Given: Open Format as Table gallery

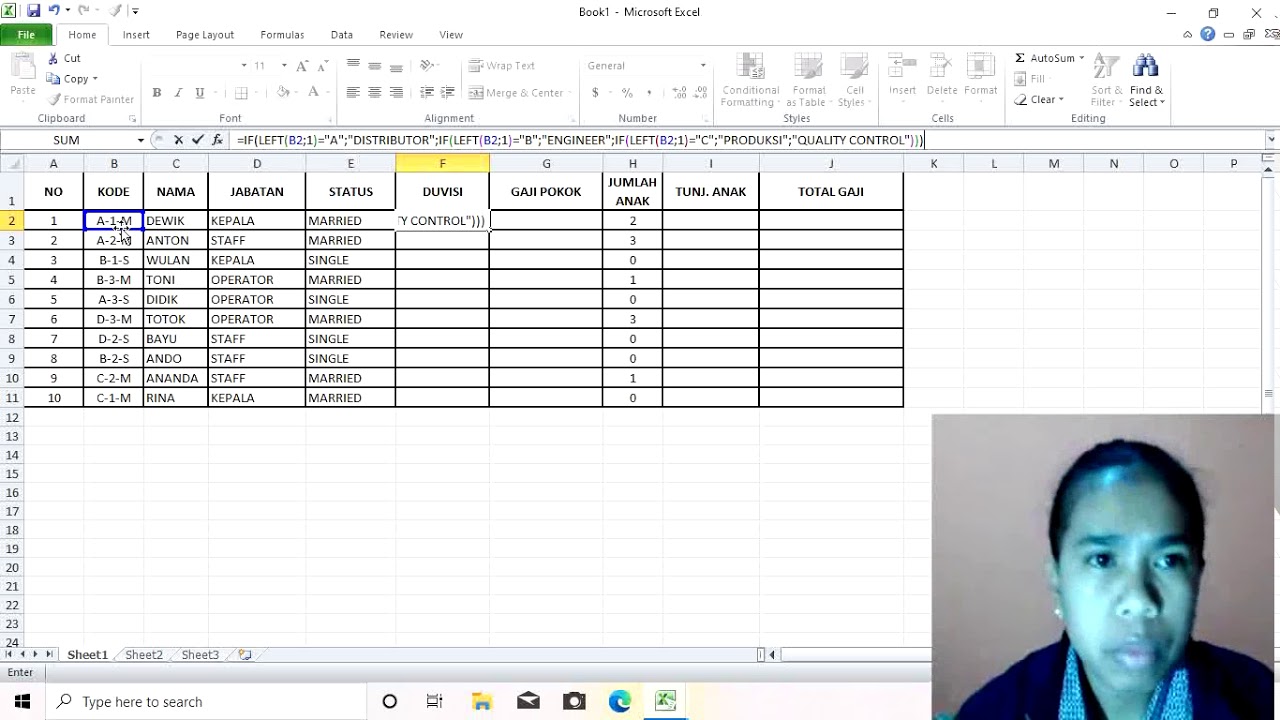Looking at the screenshot, I should 806,81.
